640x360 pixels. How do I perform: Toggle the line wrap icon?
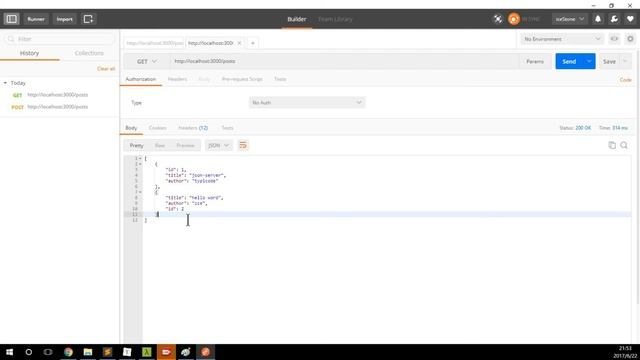[243, 145]
